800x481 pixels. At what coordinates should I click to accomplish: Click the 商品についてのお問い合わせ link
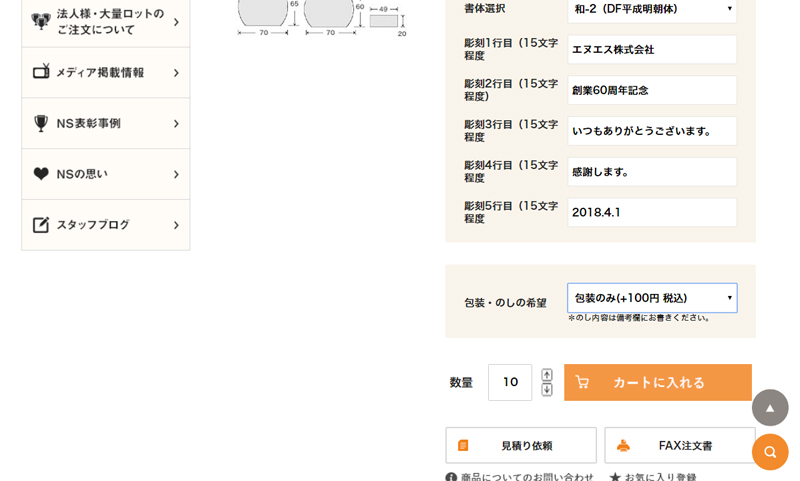click(x=520, y=477)
